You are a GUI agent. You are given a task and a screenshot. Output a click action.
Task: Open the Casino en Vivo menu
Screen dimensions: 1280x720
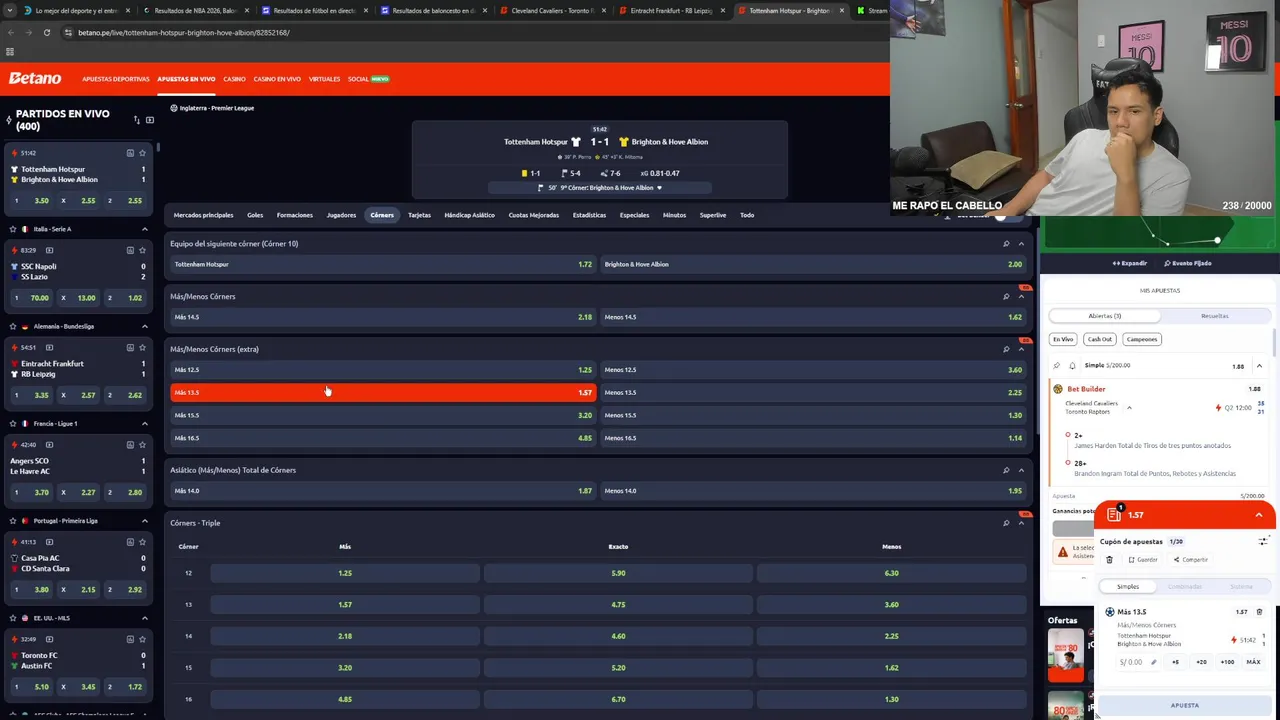click(277, 79)
